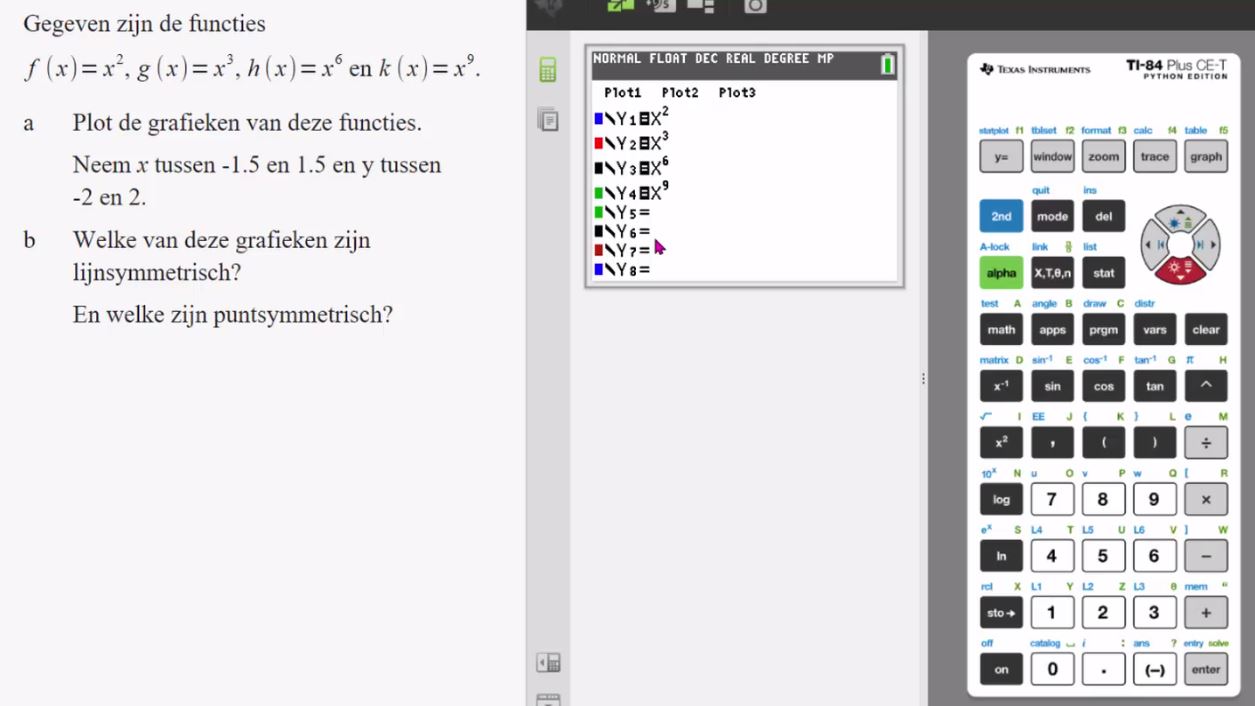
Task: Click the camera screenshot icon in toolbar
Action: click(x=755, y=6)
